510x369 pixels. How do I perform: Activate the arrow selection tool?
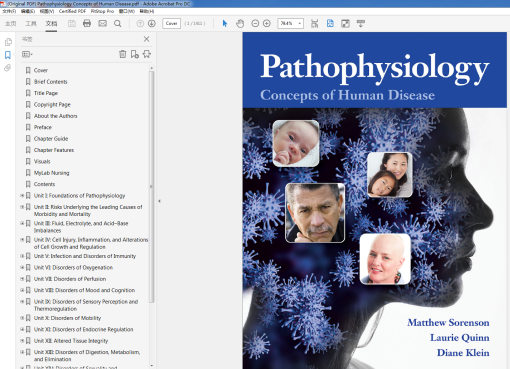pyautogui.click(x=225, y=23)
